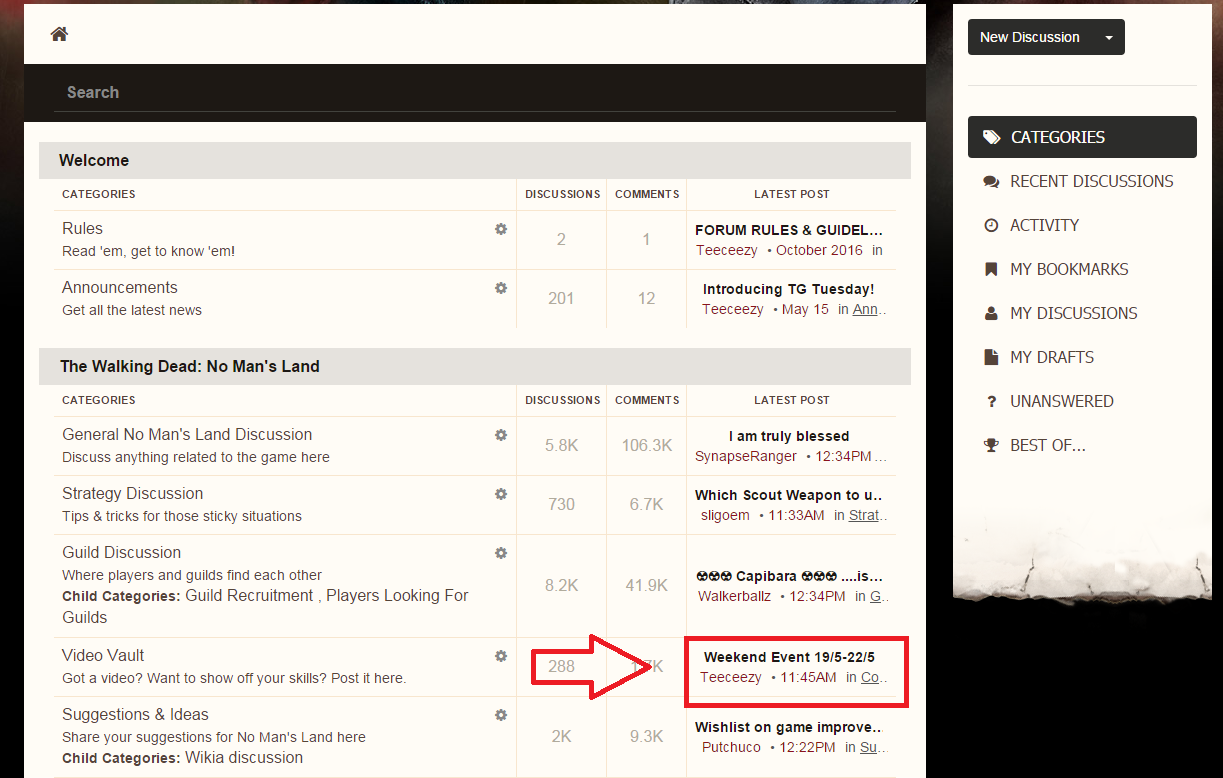Expand the New Discussion dropdown arrow
Screen dimensions: 1223x778
pos(1108,37)
